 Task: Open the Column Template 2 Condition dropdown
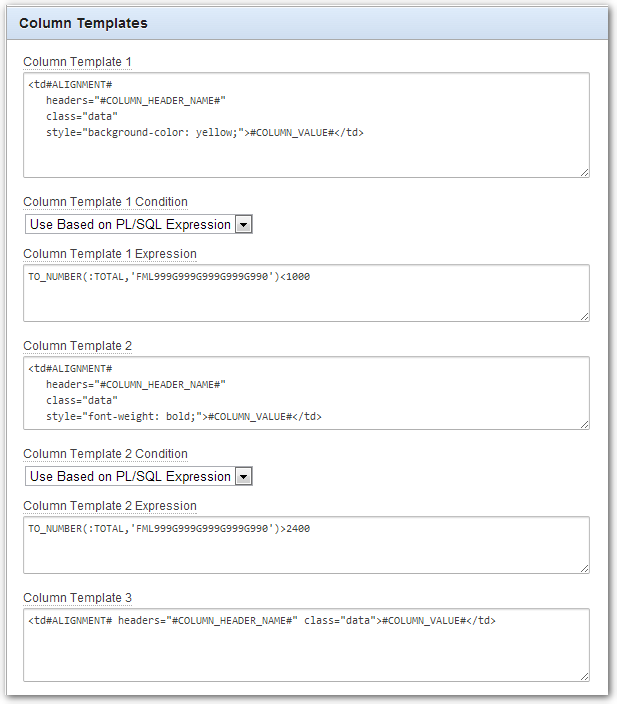tap(139, 476)
